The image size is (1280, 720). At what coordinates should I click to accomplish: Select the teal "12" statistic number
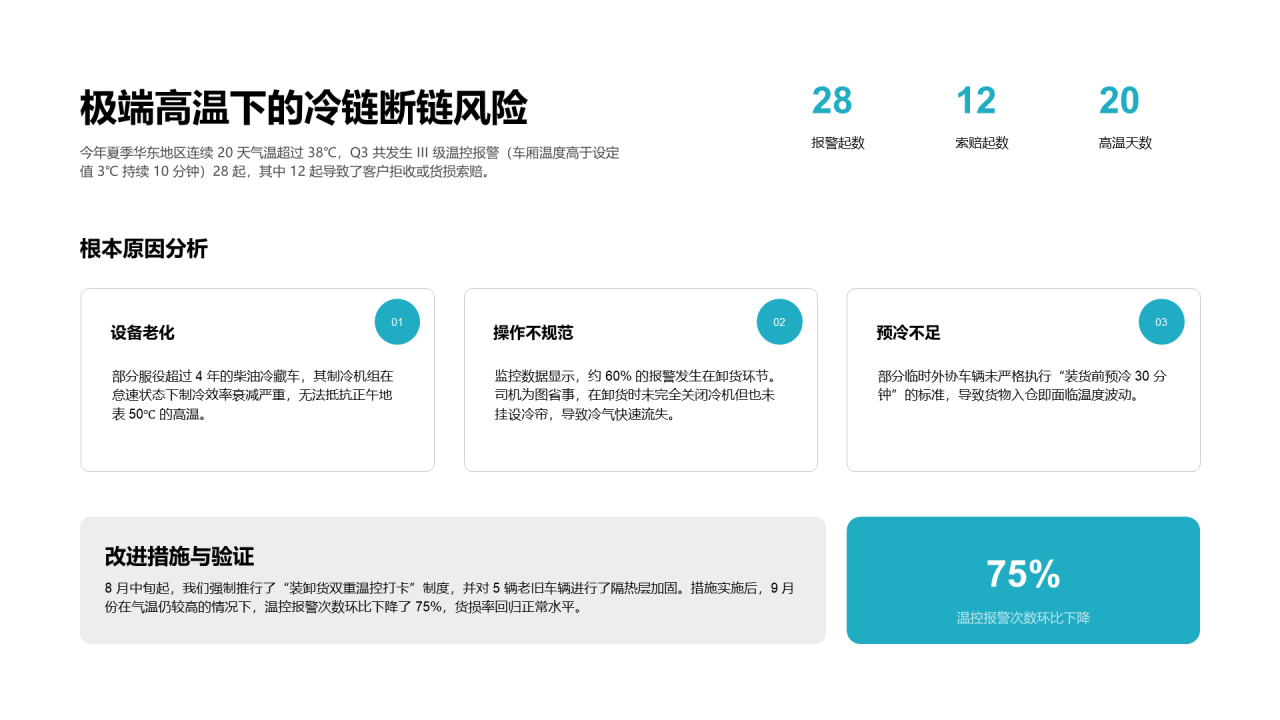click(x=977, y=101)
